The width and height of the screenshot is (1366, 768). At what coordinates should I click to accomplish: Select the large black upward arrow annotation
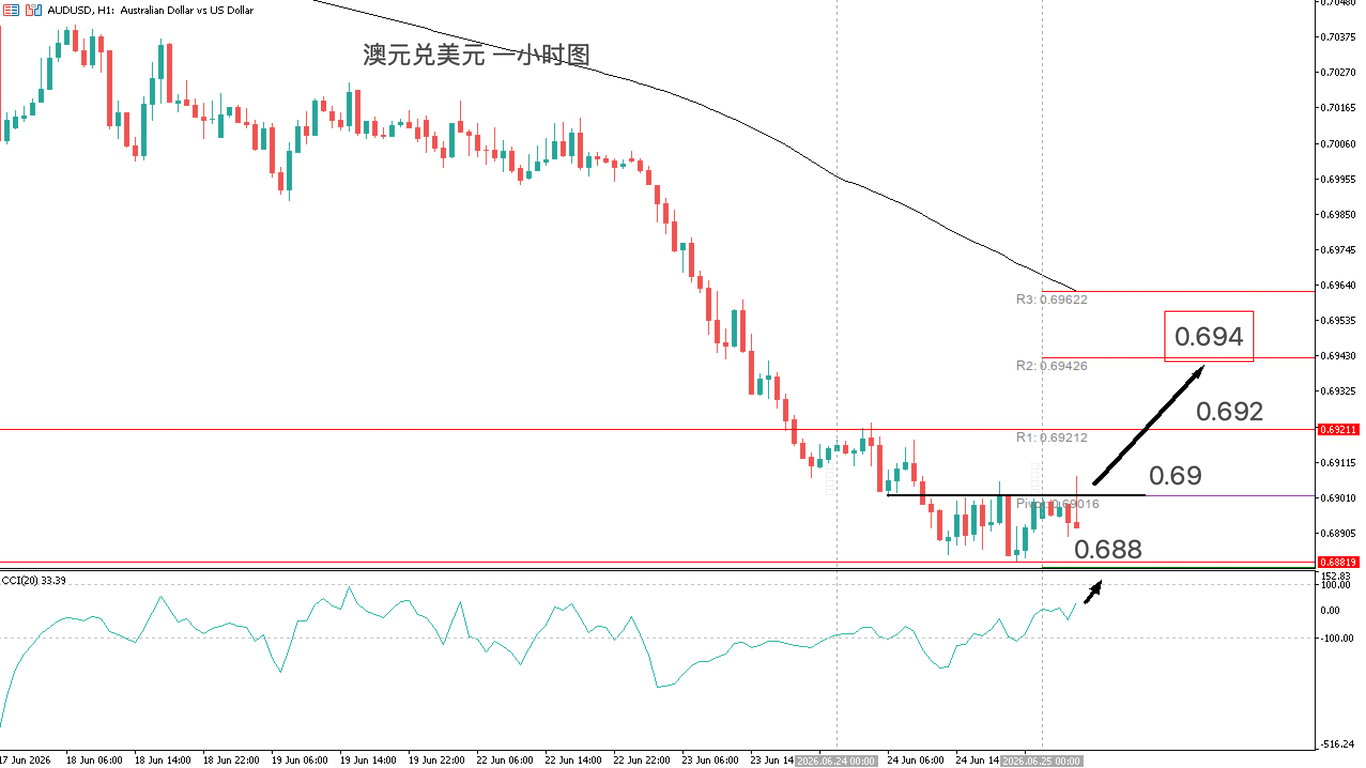click(x=1148, y=426)
